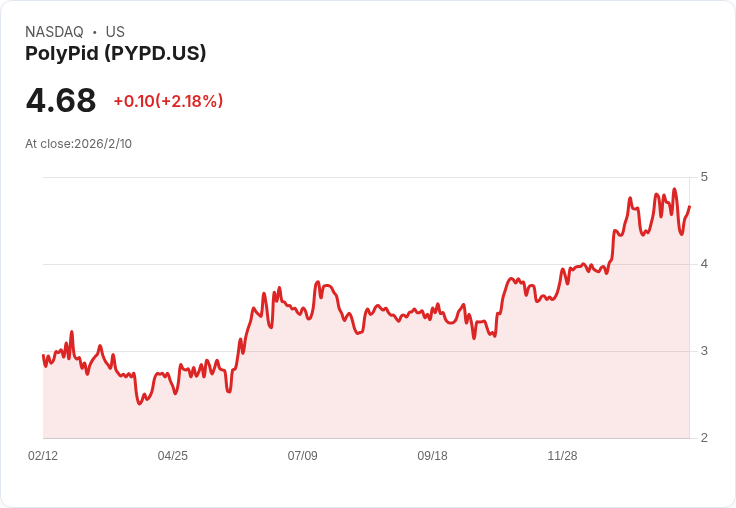This screenshot has height=508, width=736.
Task: Click the 3 value on y-axis
Action: point(704,351)
